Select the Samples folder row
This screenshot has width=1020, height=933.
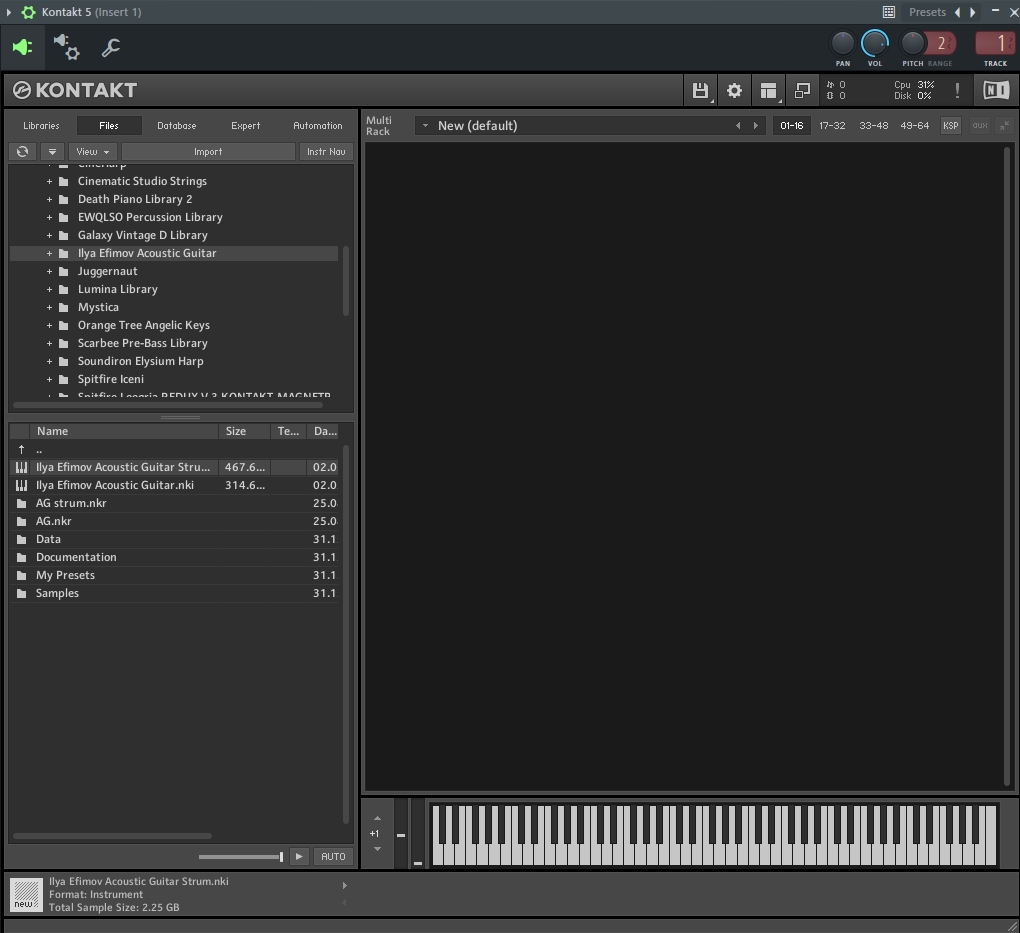tap(174, 593)
